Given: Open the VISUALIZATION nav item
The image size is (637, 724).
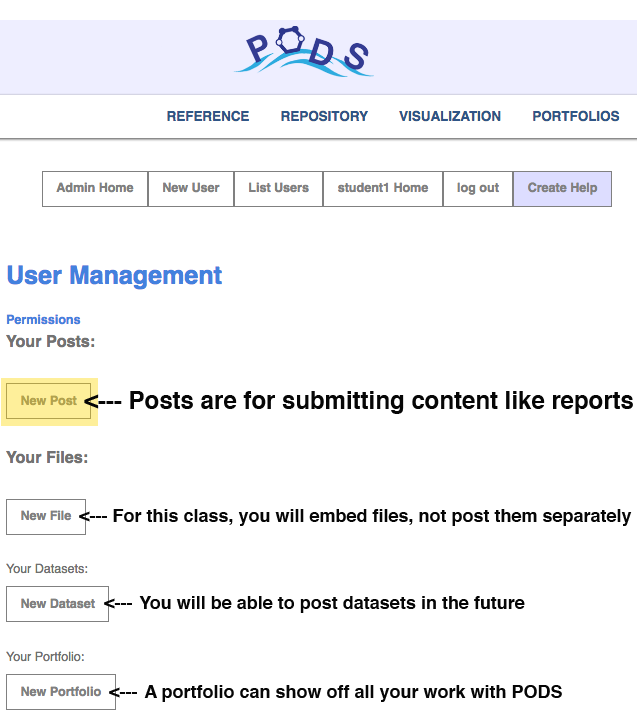Looking at the screenshot, I should [450, 116].
